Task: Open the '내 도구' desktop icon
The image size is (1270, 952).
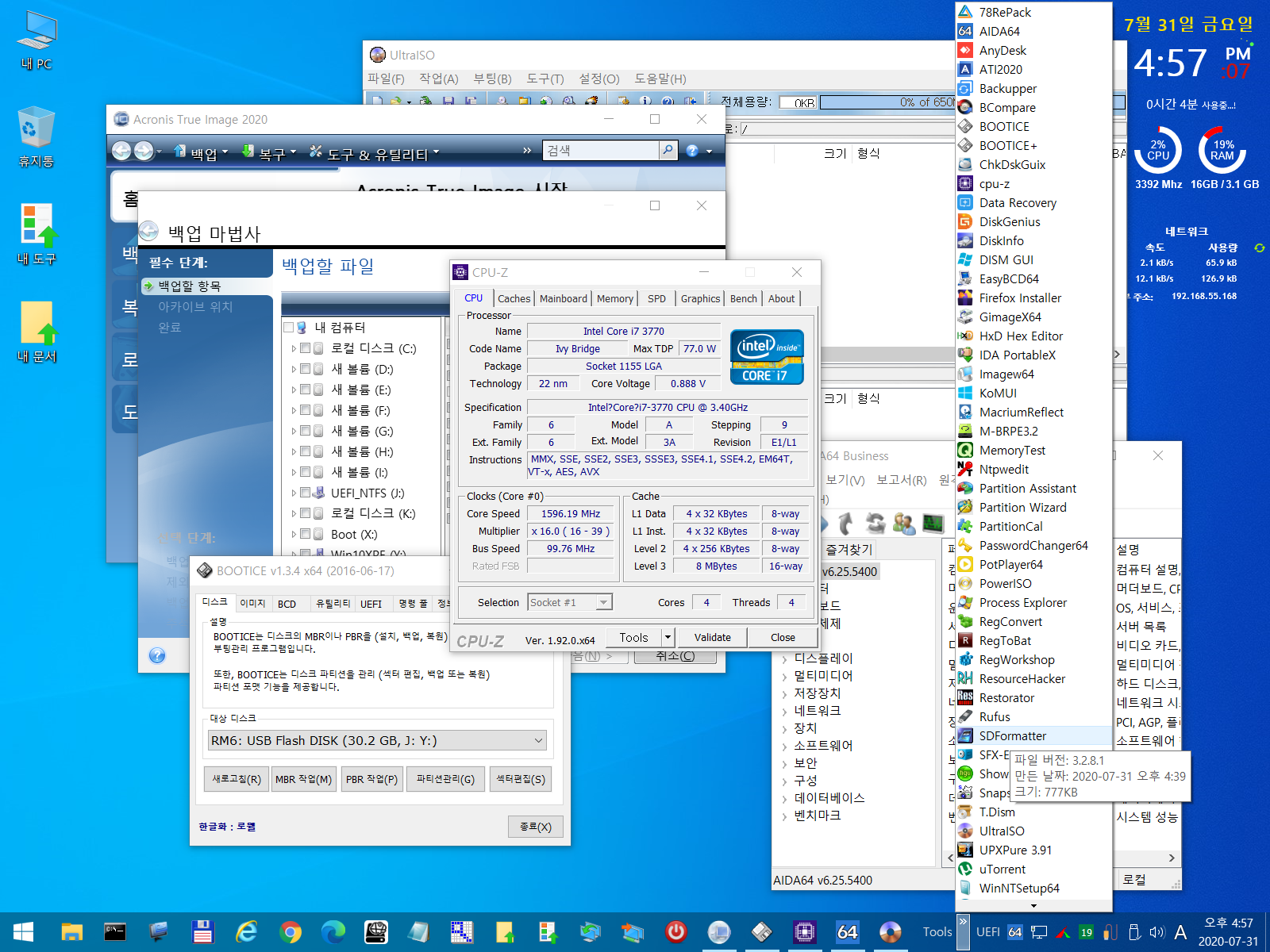Action: coord(37,234)
